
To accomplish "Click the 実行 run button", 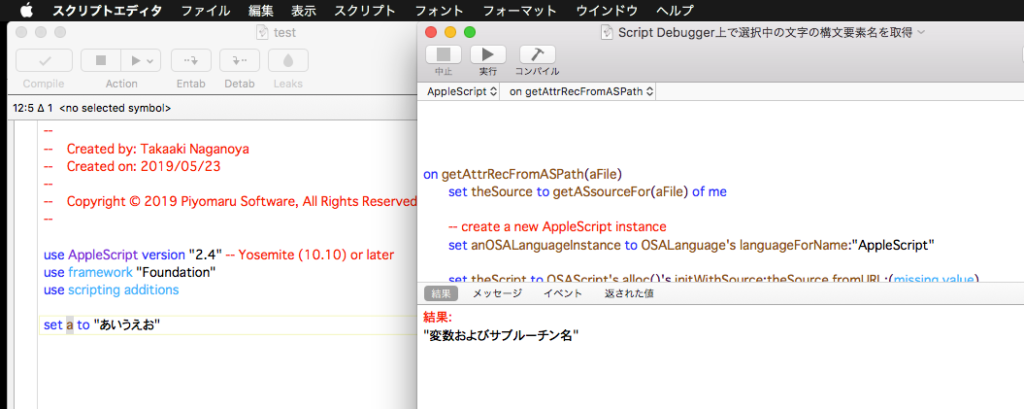I will pos(488,54).
